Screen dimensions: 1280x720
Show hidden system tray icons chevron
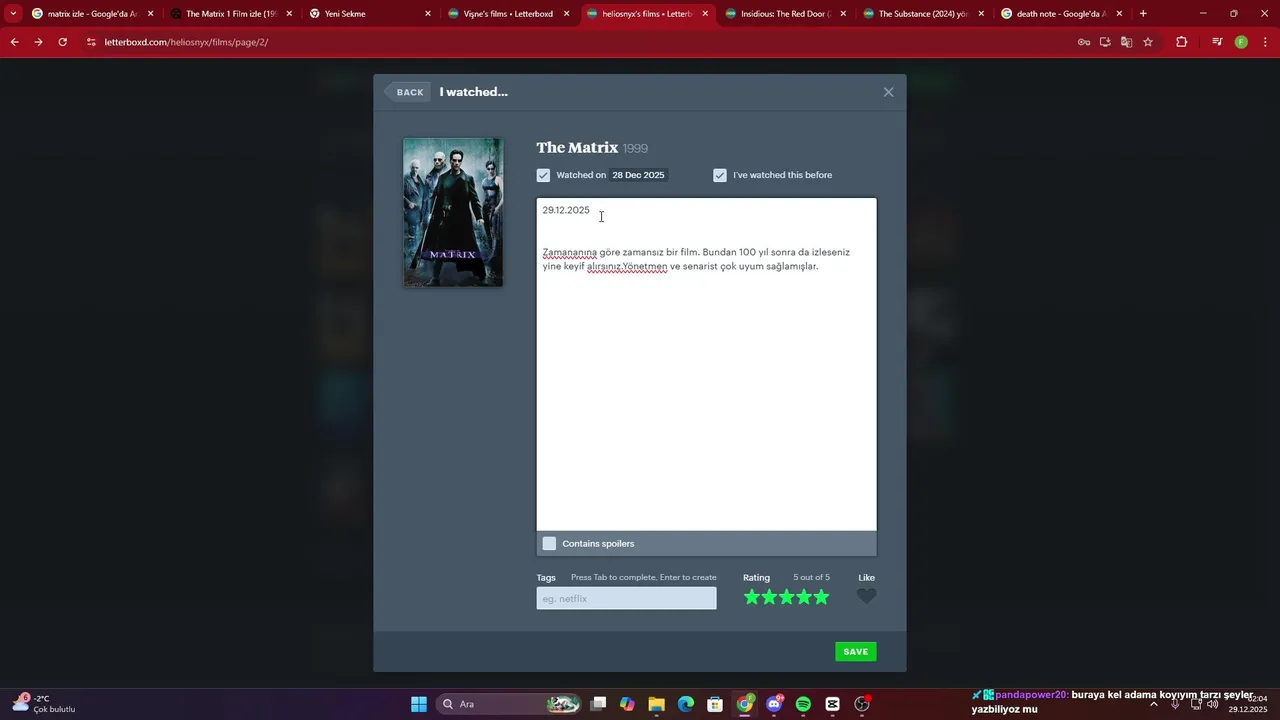click(x=1154, y=704)
